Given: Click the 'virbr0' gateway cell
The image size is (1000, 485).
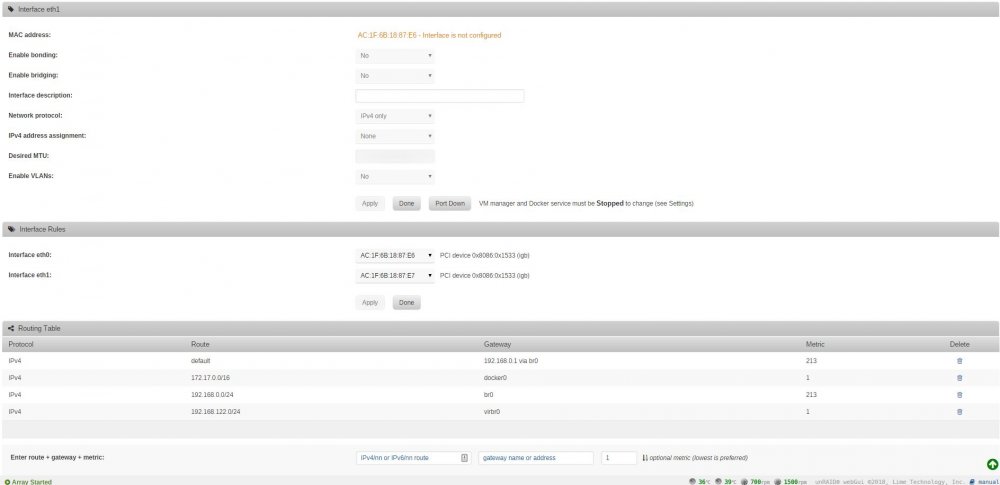Looking at the screenshot, I should pyautogui.click(x=492, y=412).
